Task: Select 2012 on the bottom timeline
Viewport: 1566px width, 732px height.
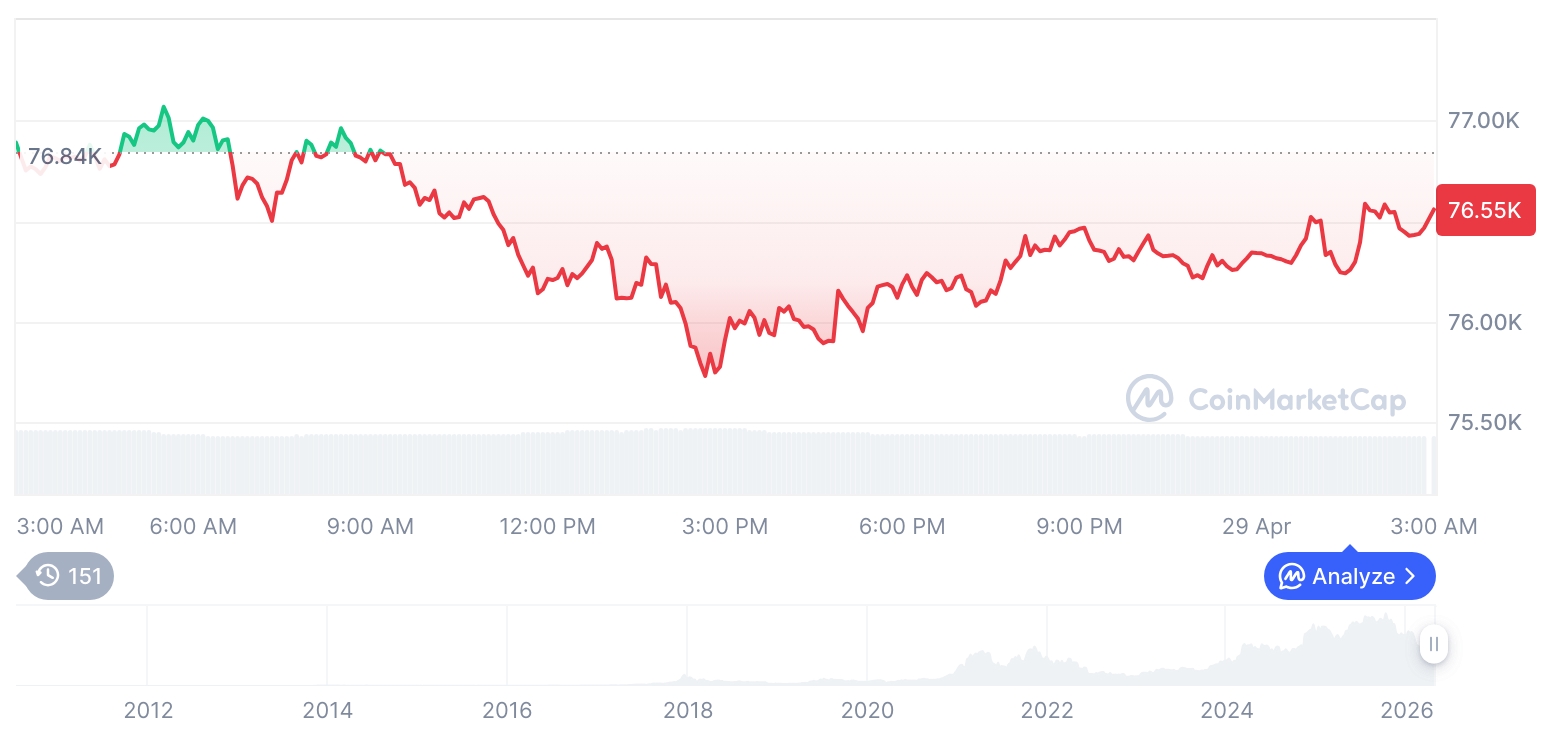Action: (148, 710)
